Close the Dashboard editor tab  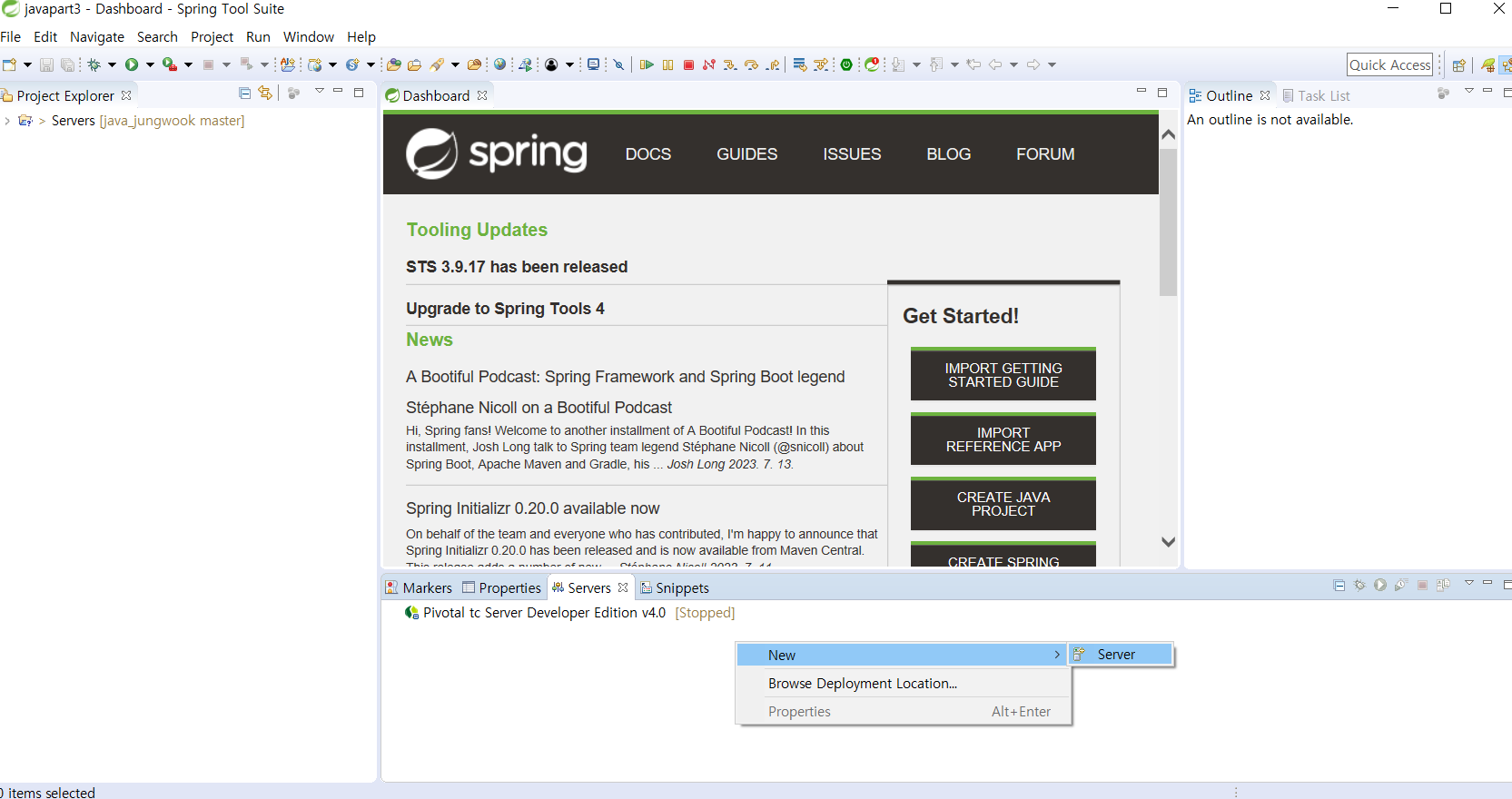point(482,95)
